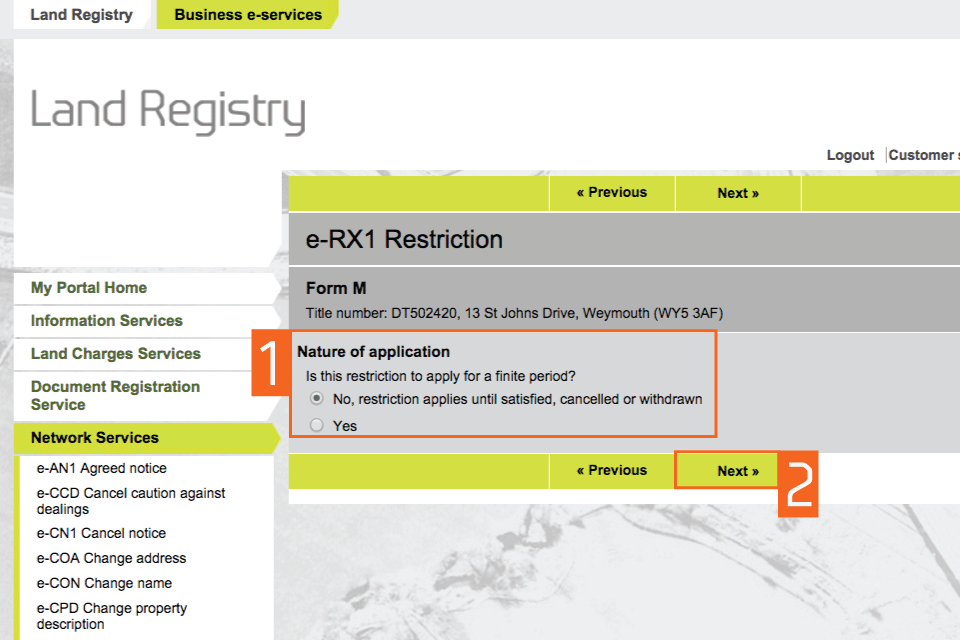Screen dimensions: 960x640
Task: Open e-AN1 Agreed notice link
Action: point(102,468)
